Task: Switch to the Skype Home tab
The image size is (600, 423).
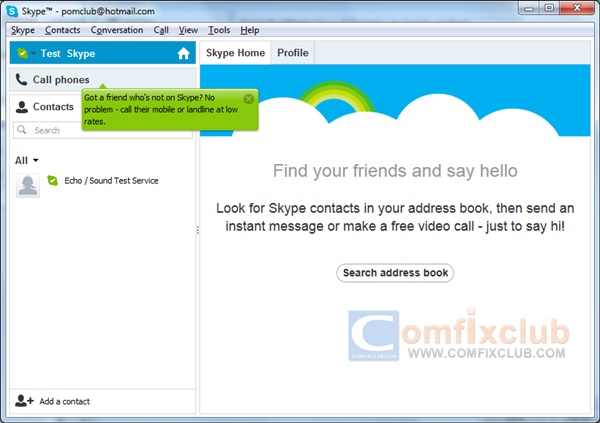Action: coord(235,53)
